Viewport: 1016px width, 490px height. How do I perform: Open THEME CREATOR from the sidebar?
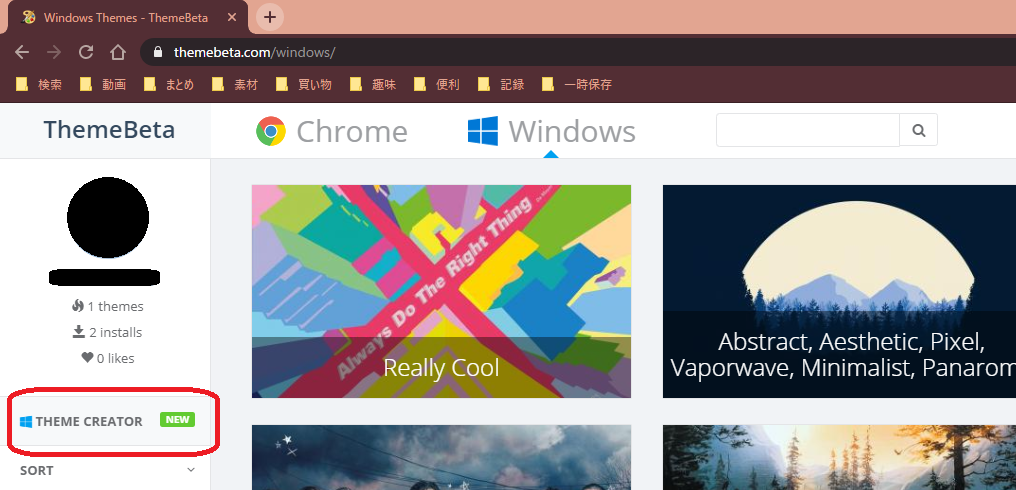point(107,421)
